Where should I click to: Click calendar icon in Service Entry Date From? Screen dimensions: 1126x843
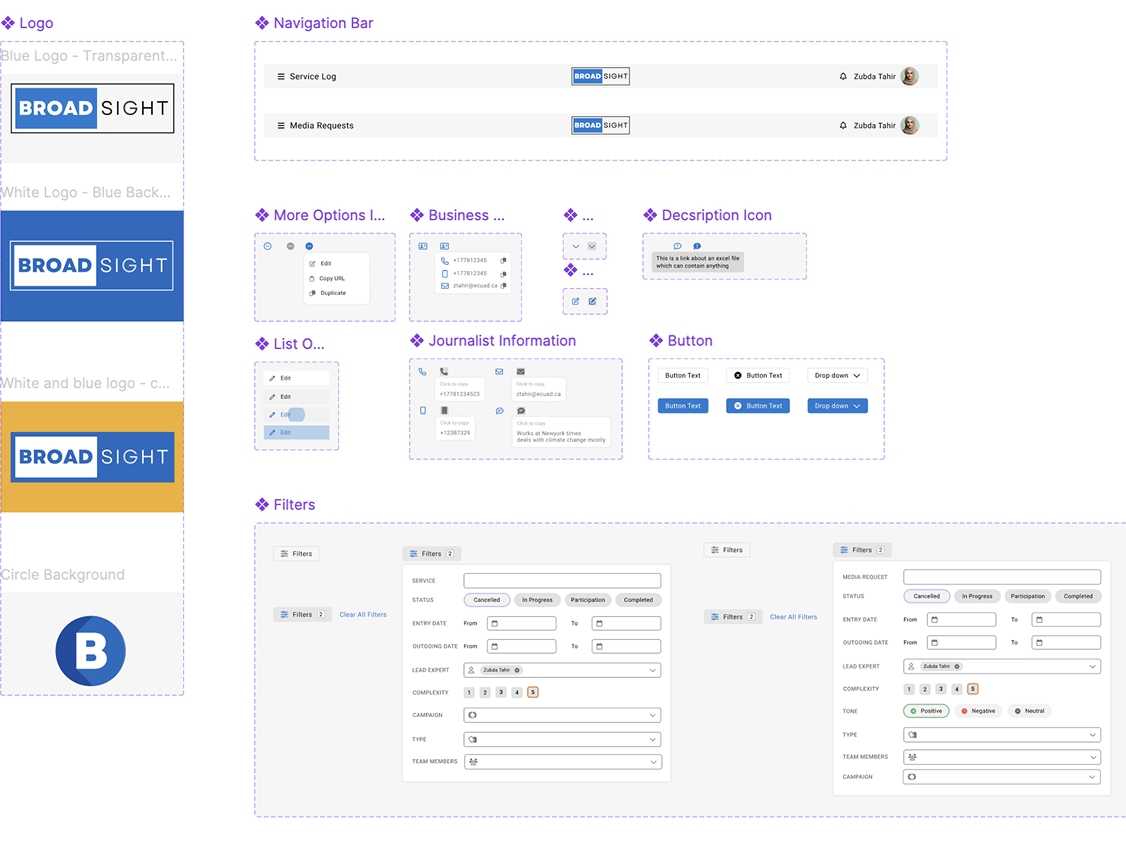pyautogui.click(x=494, y=623)
